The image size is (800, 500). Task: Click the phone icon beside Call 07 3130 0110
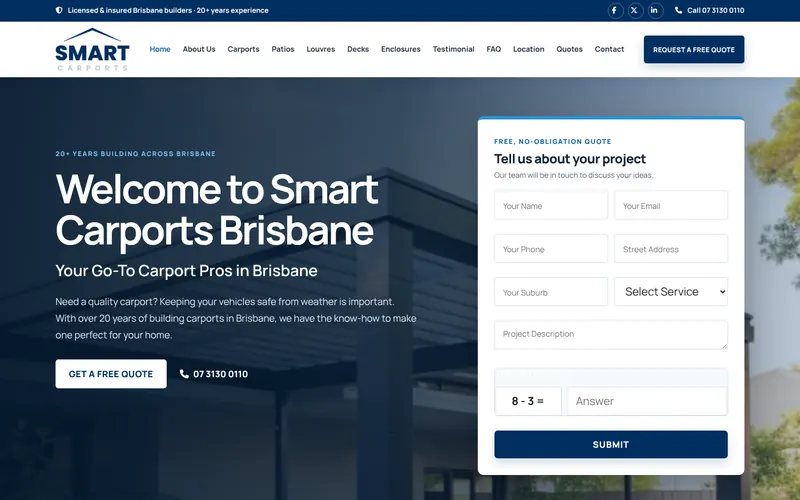tap(678, 10)
